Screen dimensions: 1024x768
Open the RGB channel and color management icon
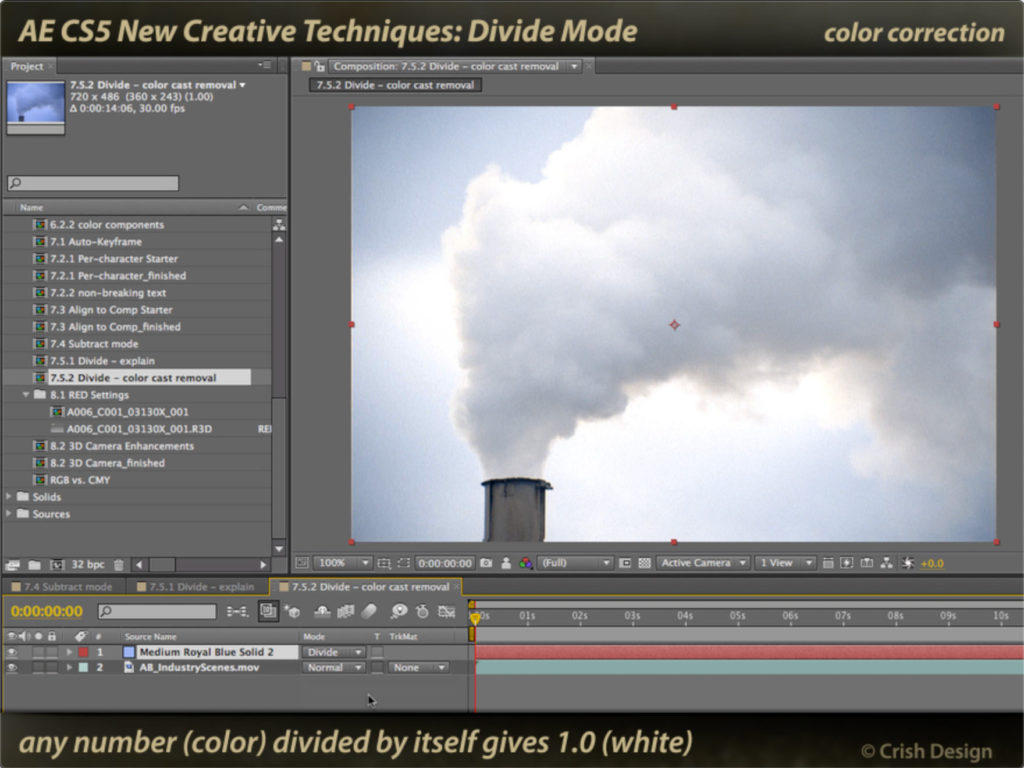[525, 563]
